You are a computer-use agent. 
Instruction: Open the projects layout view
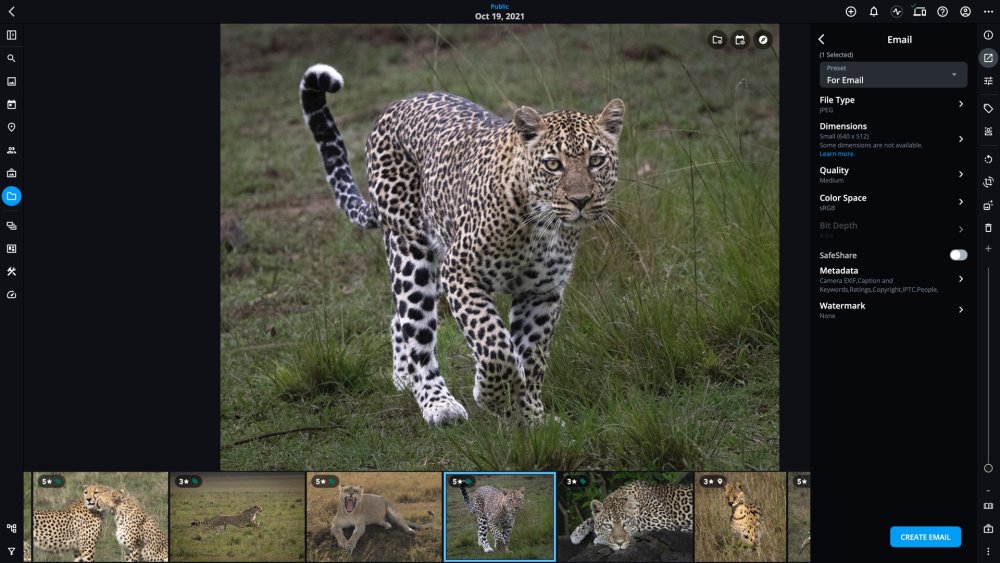(x=11, y=249)
